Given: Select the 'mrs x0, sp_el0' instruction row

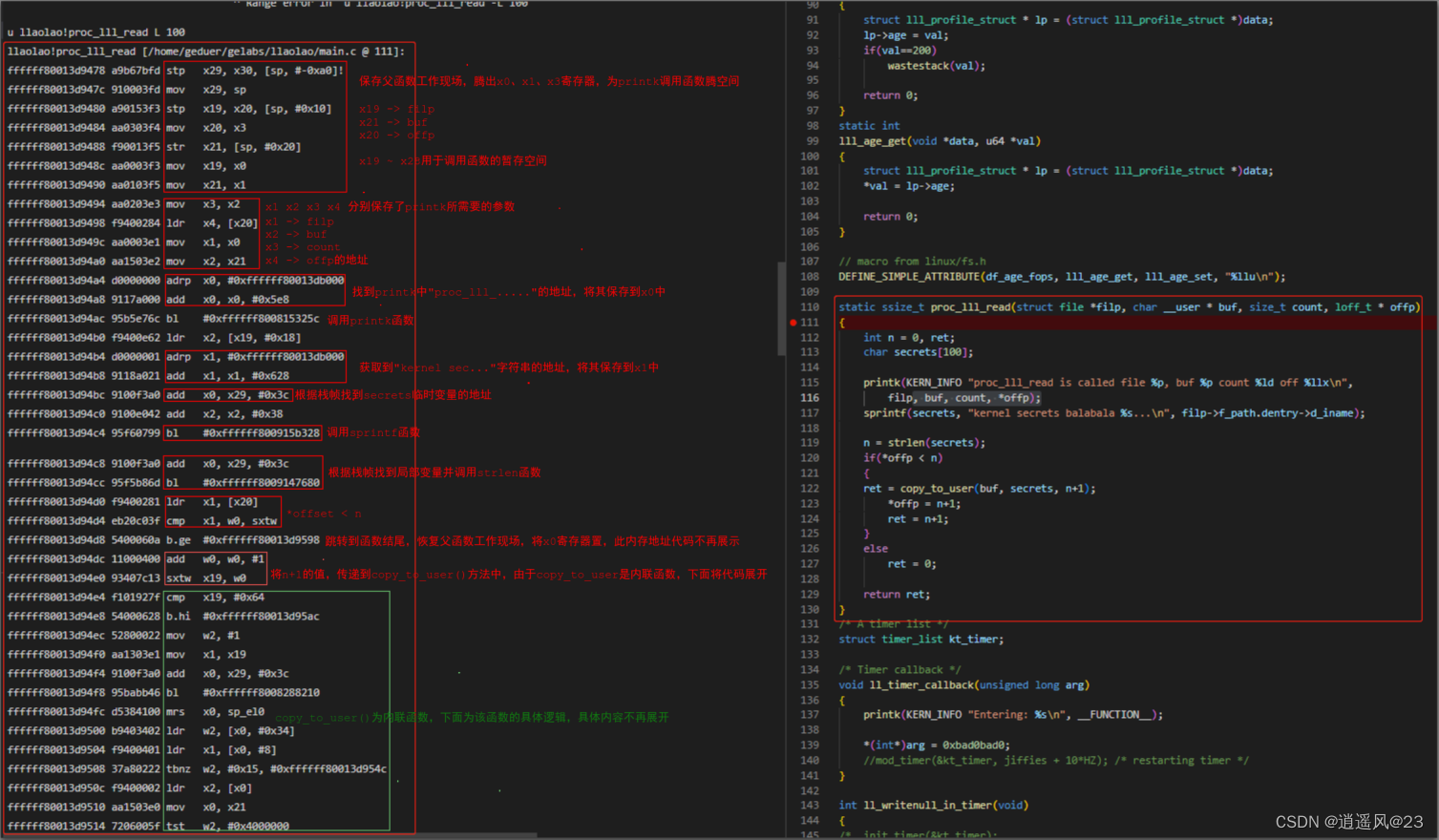Looking at the screenshot, I should point(137,712).
